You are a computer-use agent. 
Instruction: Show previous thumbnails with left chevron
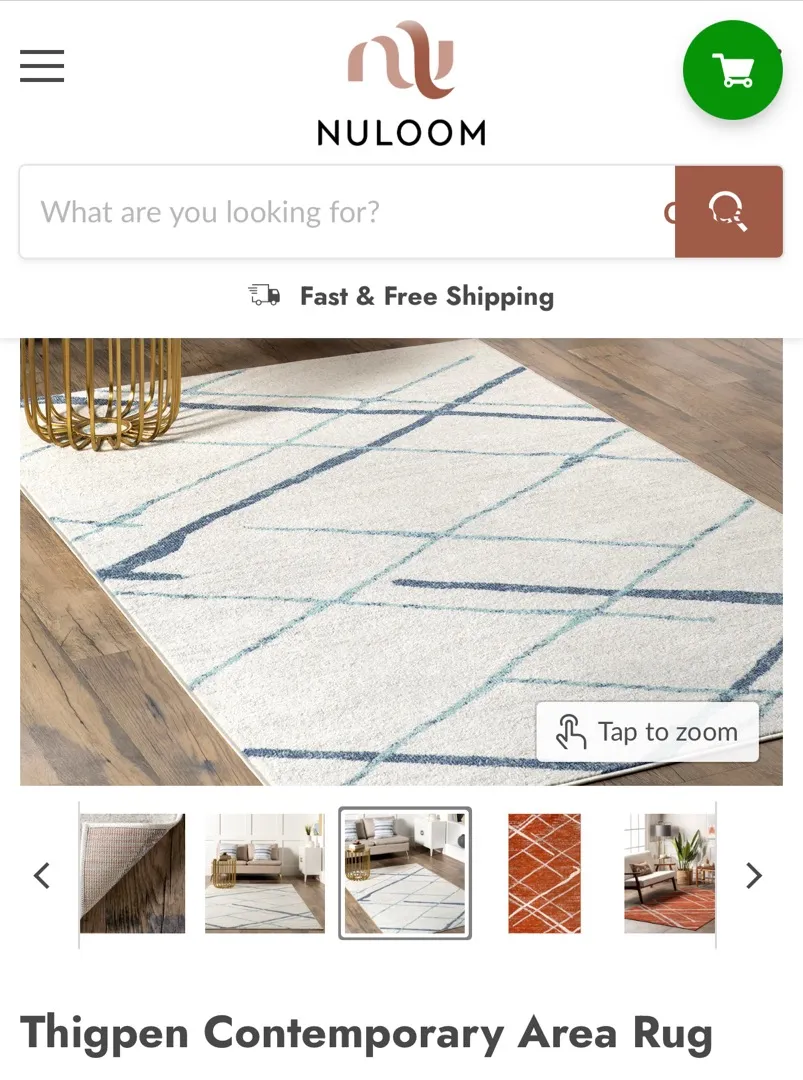click(x=42, y=875)
